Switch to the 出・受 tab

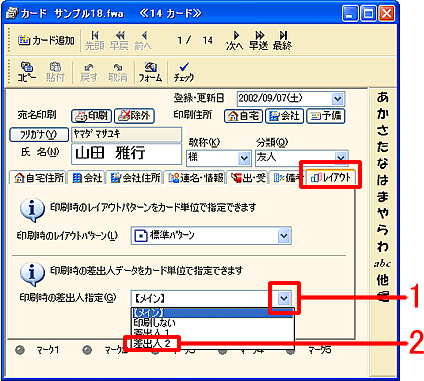pyautogui.click(x=248, y=178)
